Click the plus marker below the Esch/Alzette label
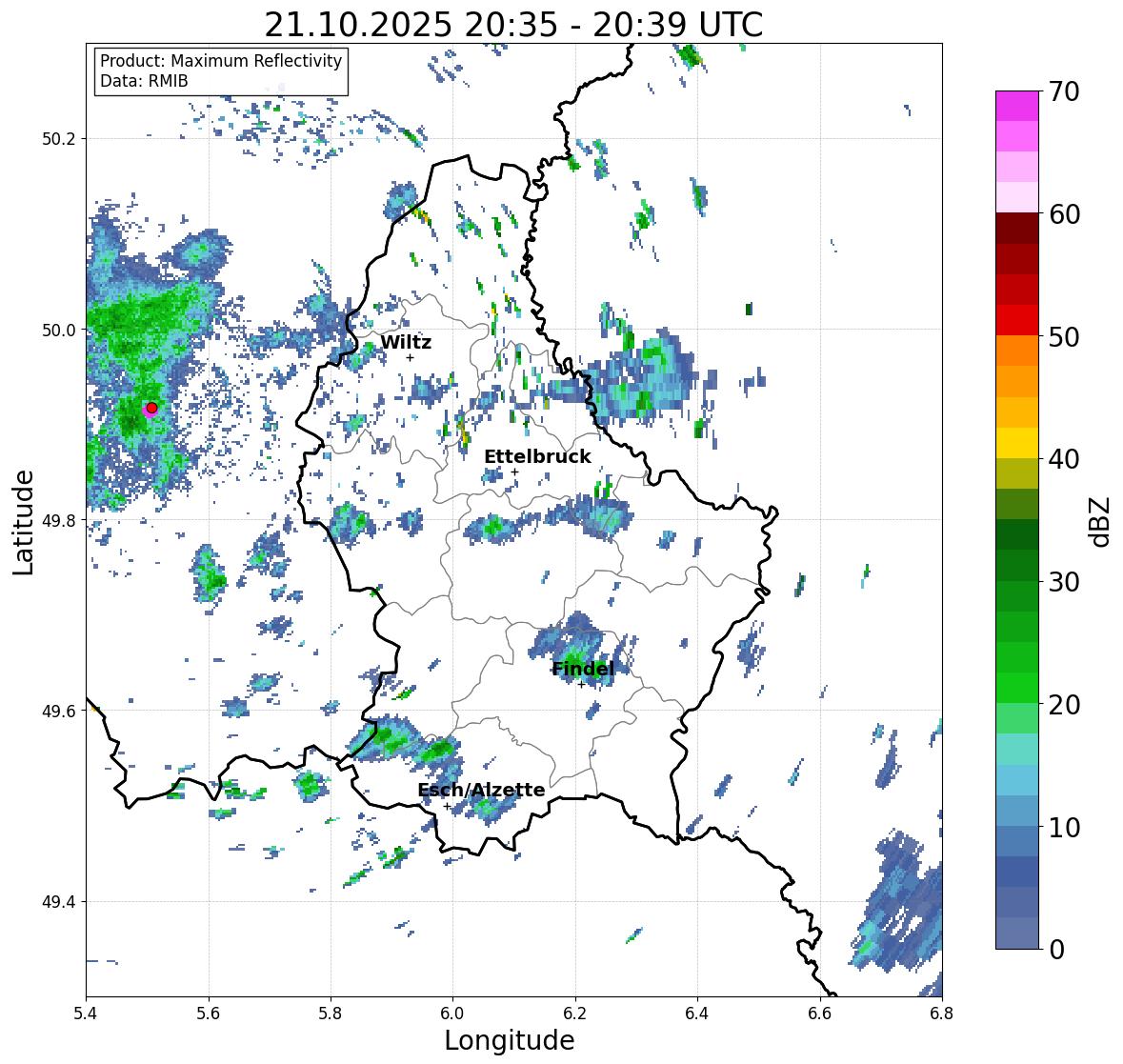 [447, 806]
